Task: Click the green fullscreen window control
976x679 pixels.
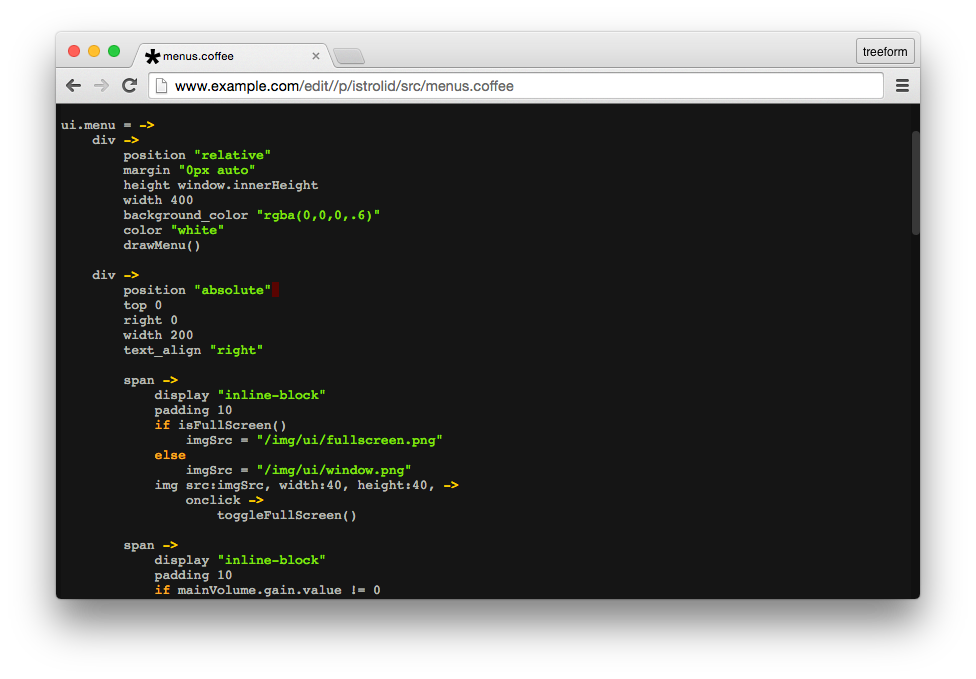Action: 113,49
